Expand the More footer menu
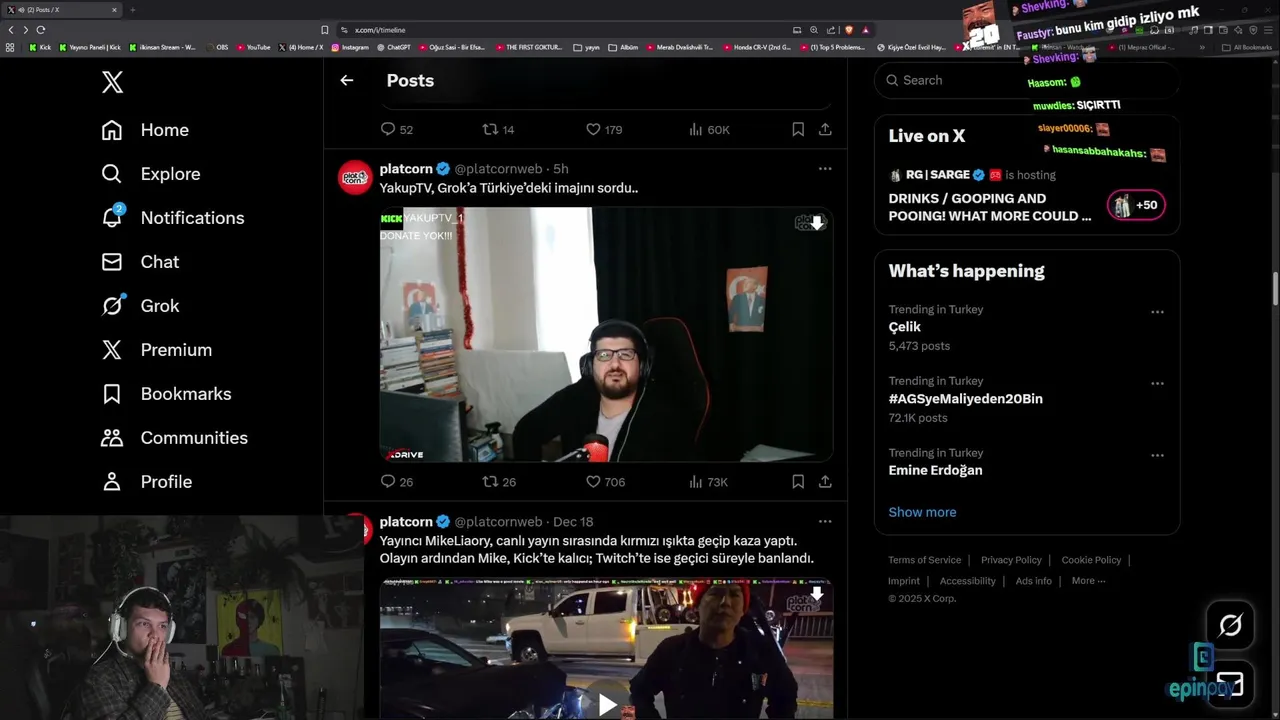 click(1088, 581)
